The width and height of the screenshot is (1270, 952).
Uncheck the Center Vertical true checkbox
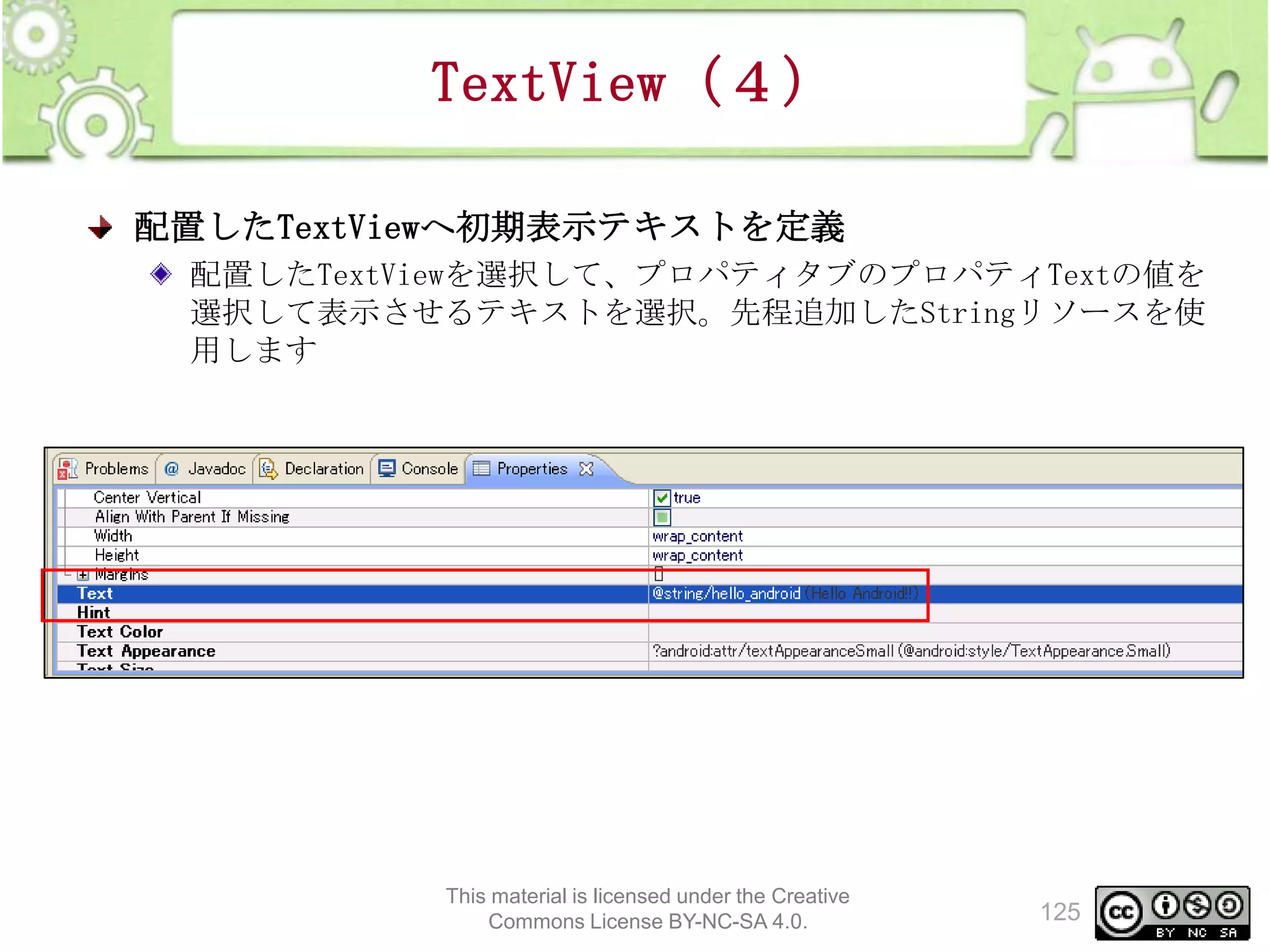(x=662, y=498)
